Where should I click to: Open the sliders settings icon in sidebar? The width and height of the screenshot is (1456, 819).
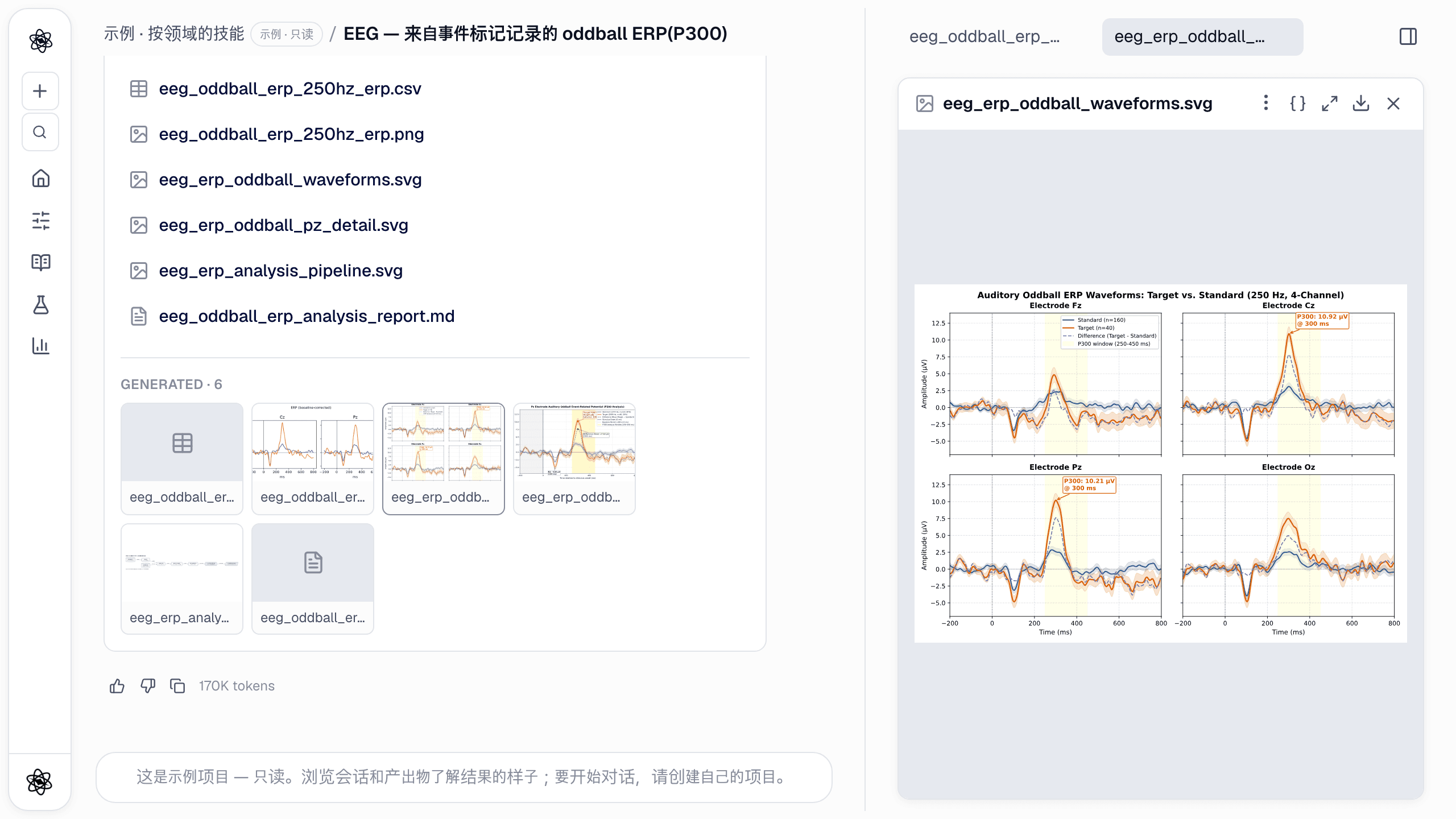click(40, 221)
